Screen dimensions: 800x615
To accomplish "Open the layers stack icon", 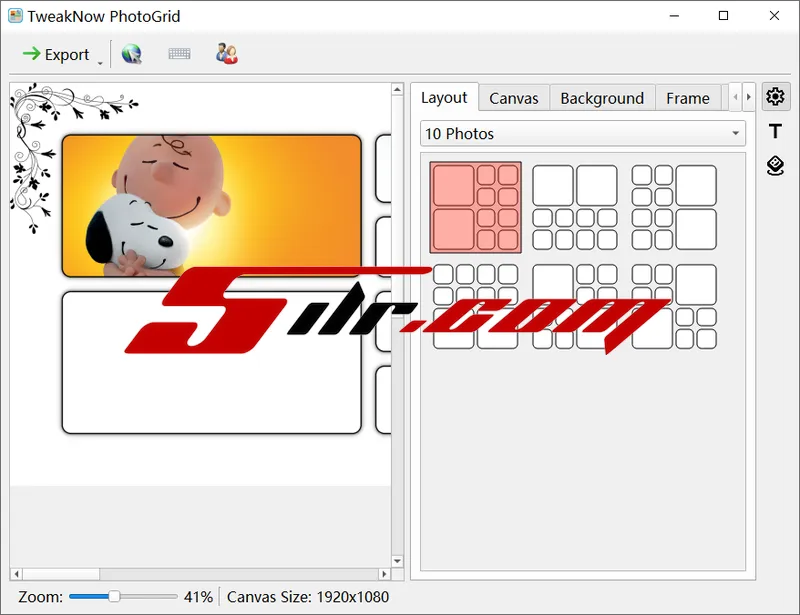I will [776, 165].
